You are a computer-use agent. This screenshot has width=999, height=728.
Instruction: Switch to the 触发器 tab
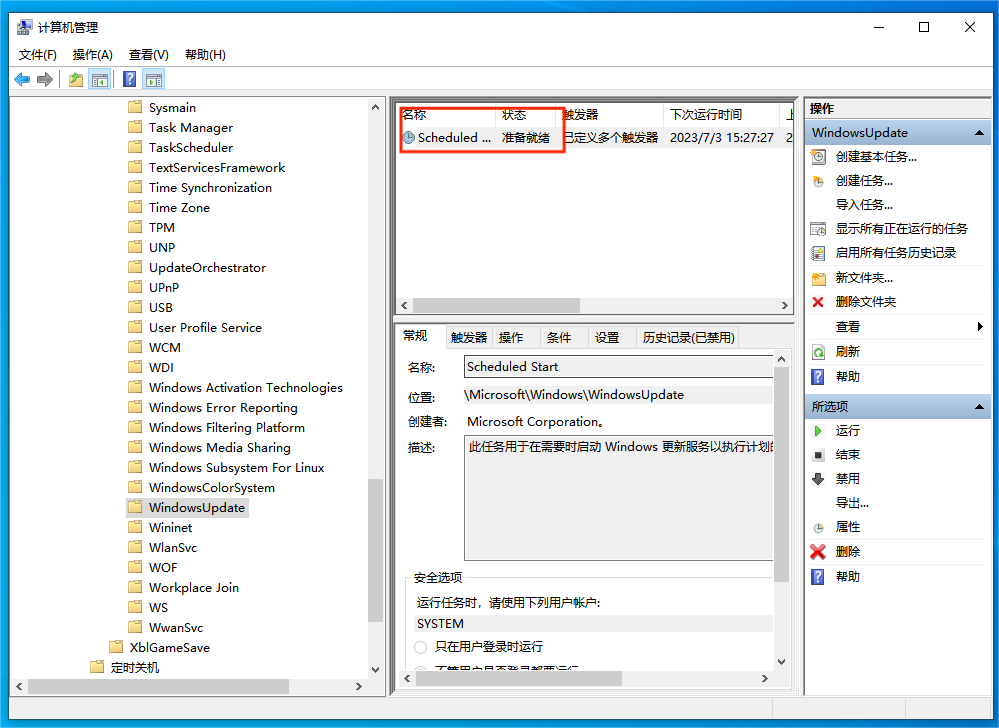pyautogui.click(x=470, y=337)
